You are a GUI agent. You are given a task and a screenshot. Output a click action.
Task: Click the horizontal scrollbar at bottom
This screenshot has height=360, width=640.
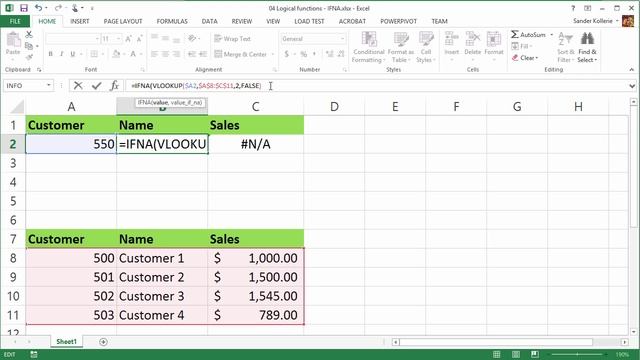click(x=496, y=342)
